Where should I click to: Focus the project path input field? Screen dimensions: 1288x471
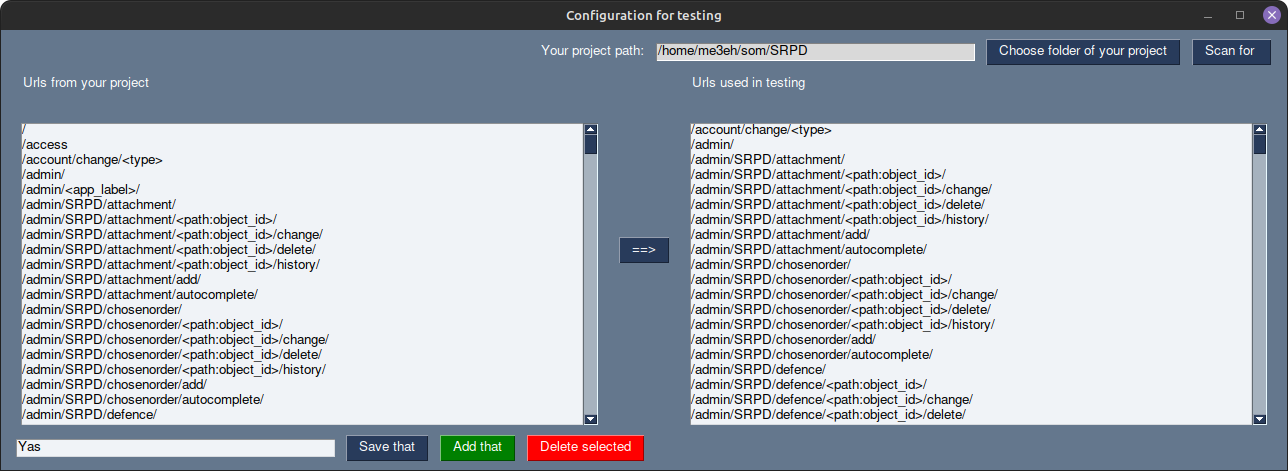815,52
